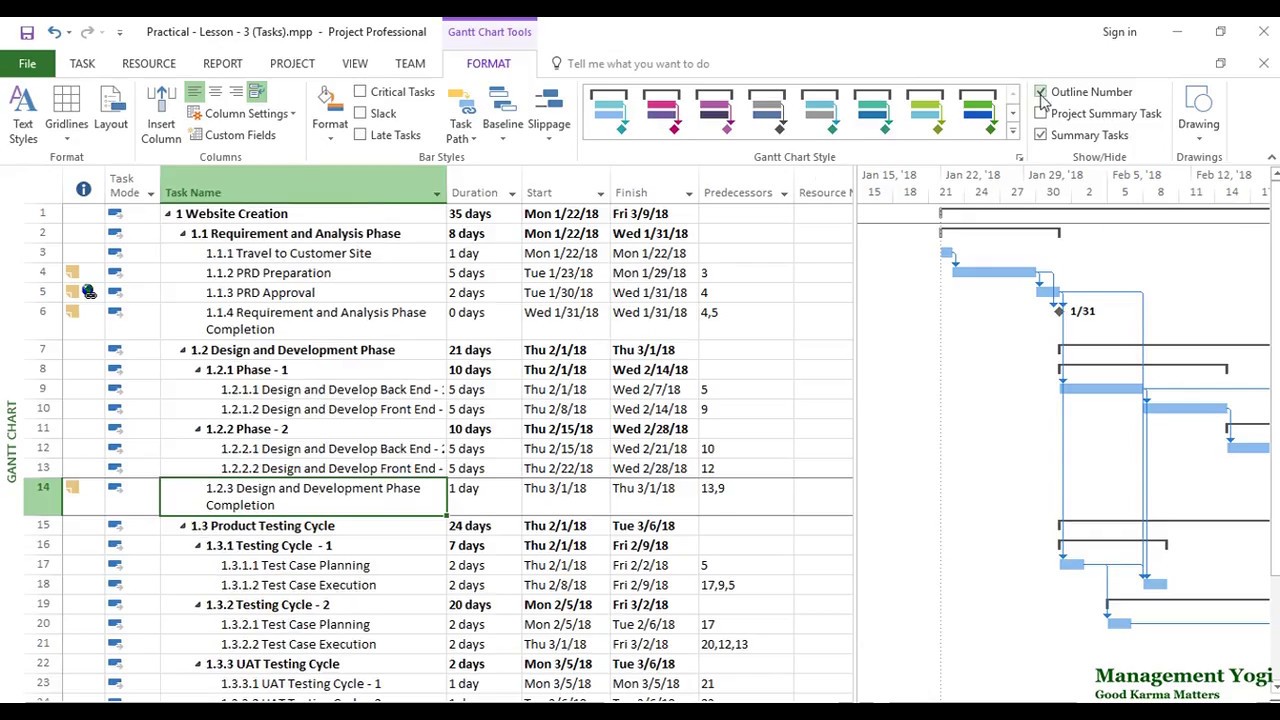Center-align the column text

tap(215, 92)
